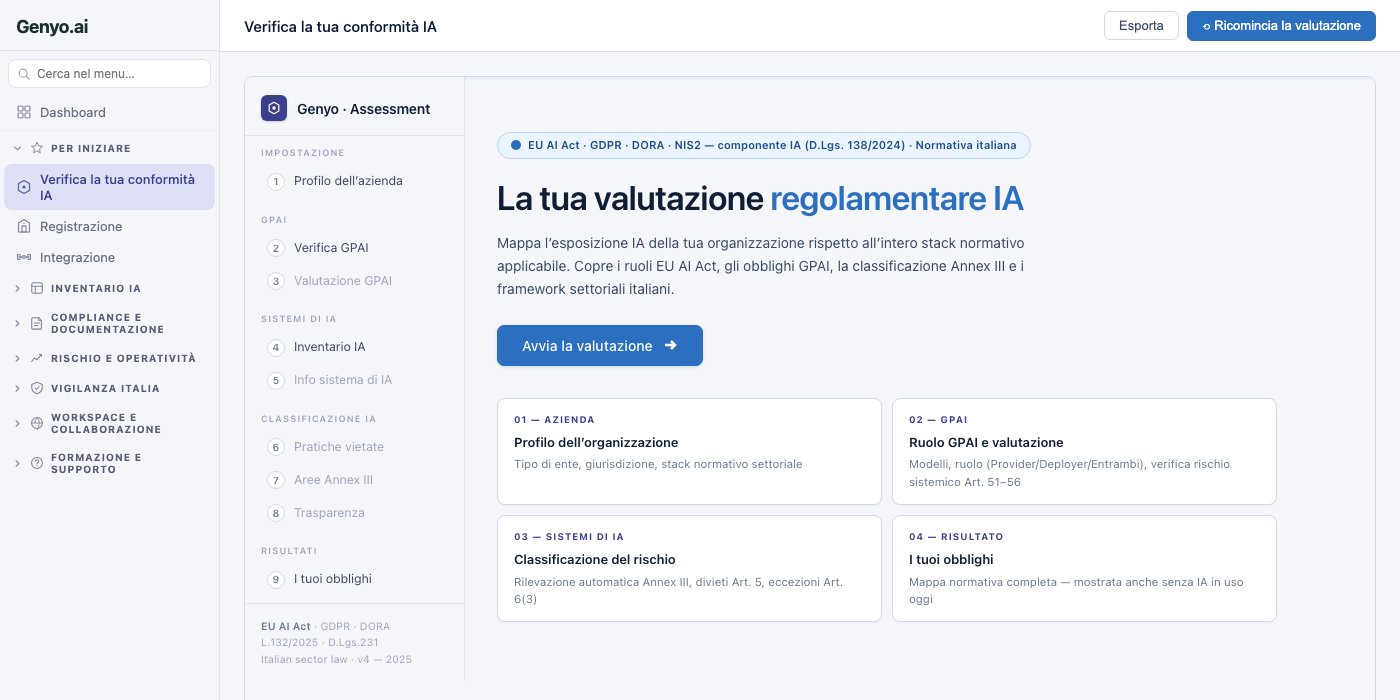Click the EU AI Act GDPR DORA regulation pill
Viewport: 1400px width, 700px height.
pos(764,145)
